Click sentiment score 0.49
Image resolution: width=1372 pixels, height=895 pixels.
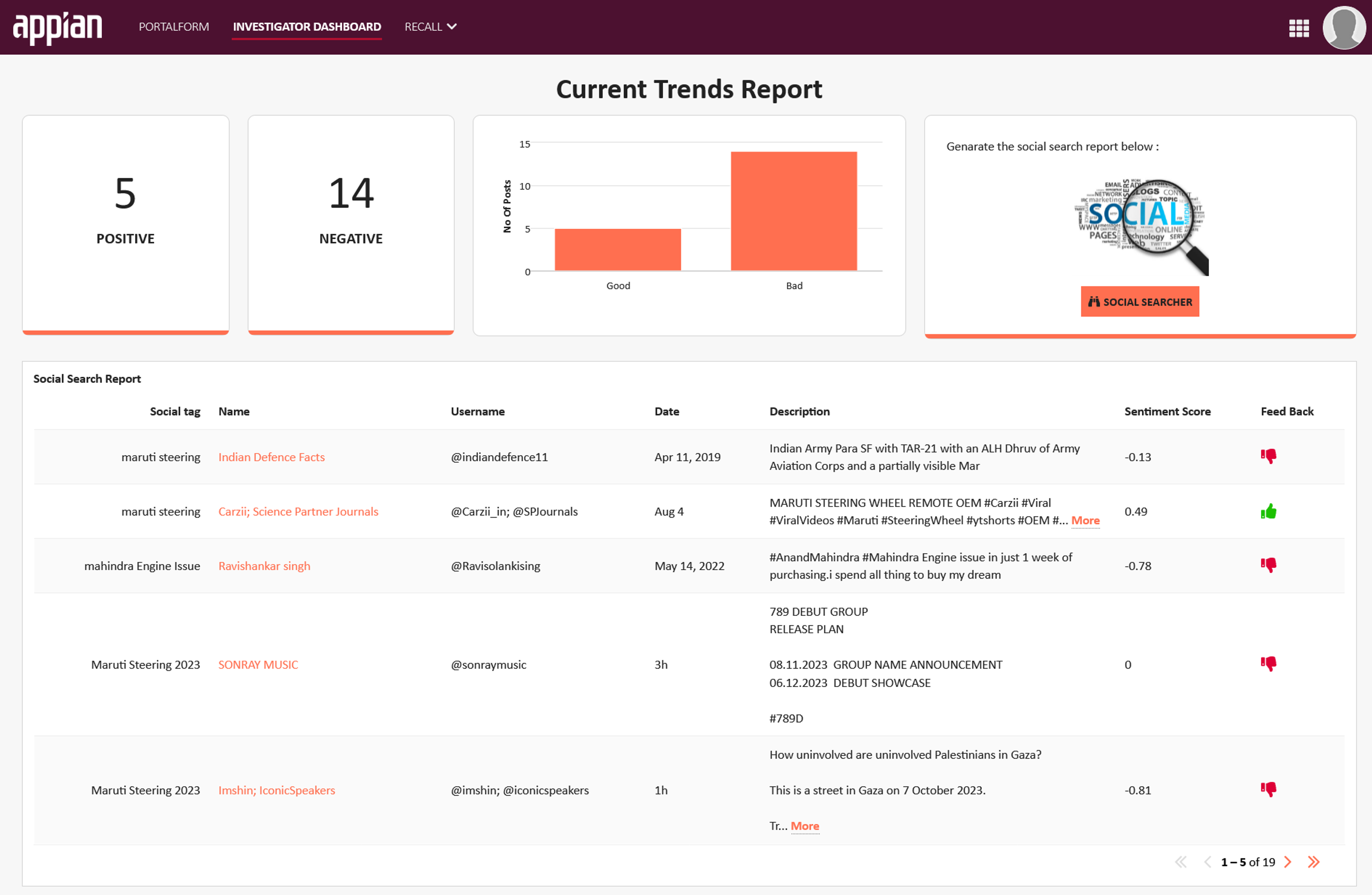(1135, 511)
